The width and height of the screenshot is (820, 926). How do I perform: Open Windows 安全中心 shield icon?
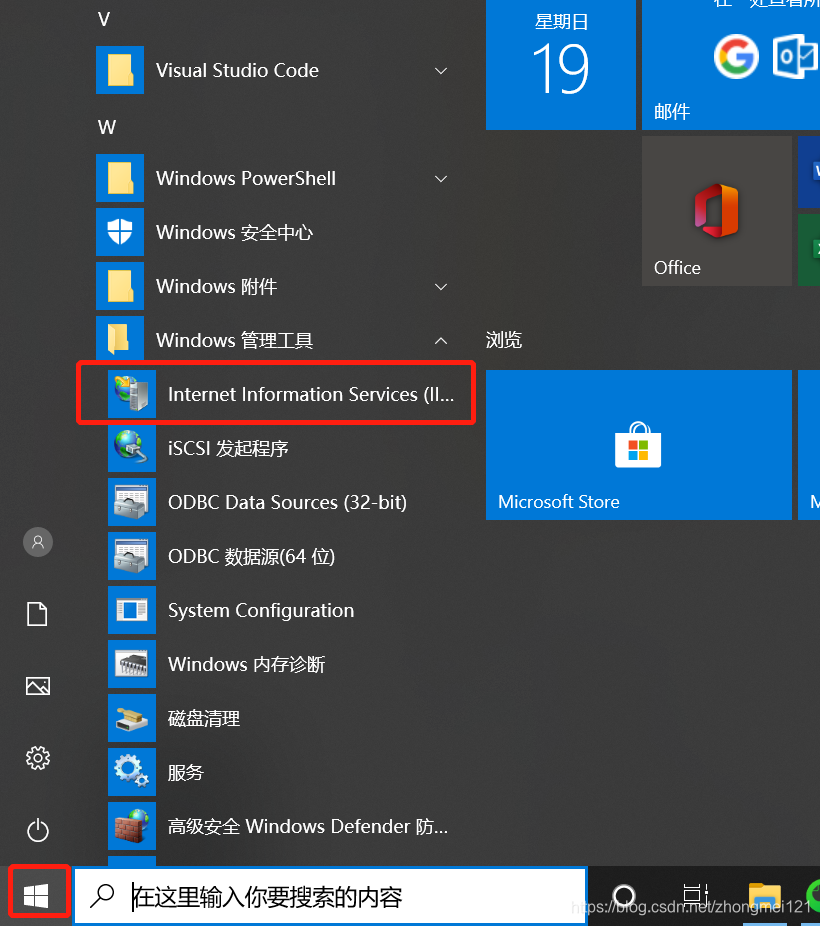click(x=120, y=232)
